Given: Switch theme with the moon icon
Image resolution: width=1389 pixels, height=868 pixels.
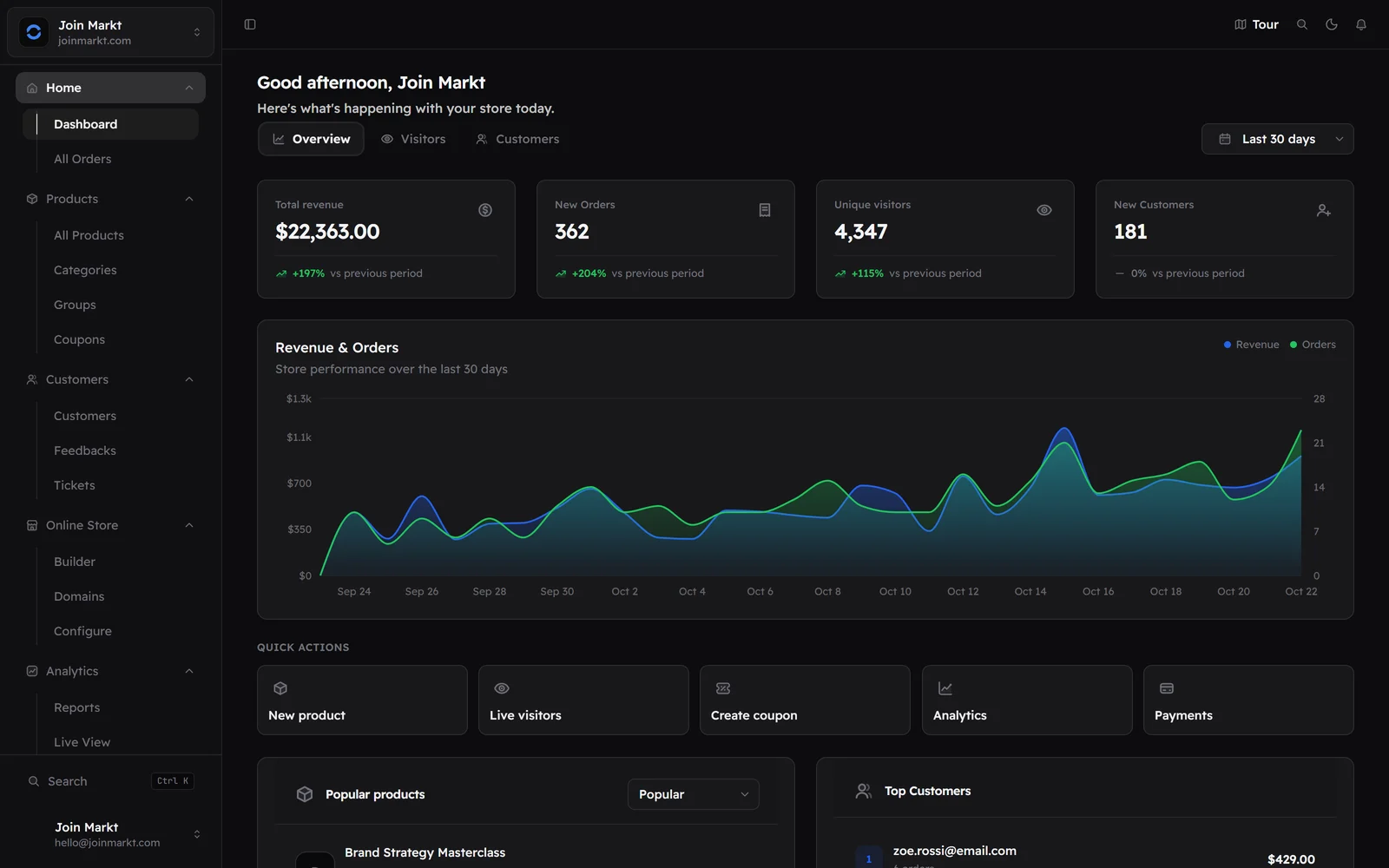Looking at the screenshot, I should 1332,24.
